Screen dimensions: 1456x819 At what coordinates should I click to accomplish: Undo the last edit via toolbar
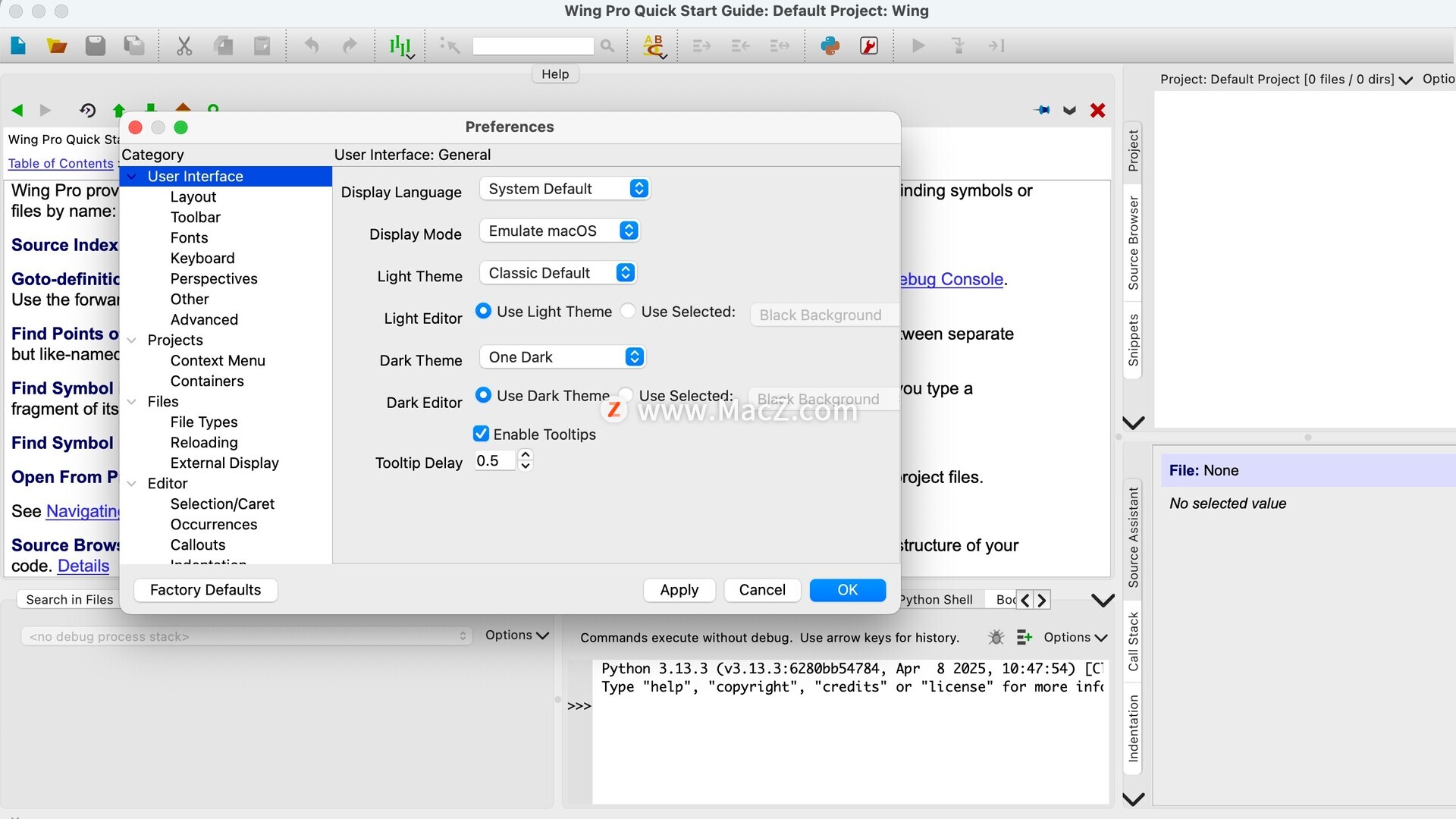[x=311, y=45]
